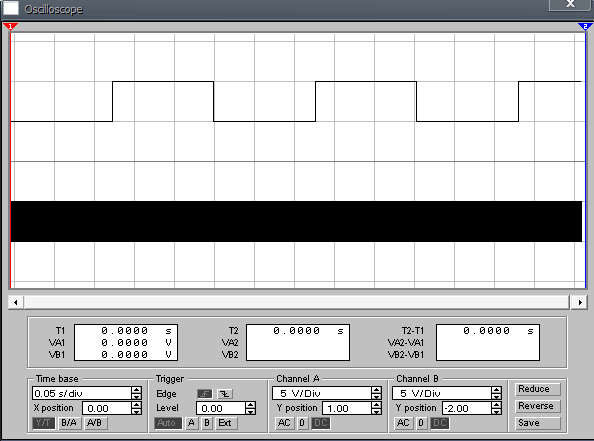
Task: Increase Channel A Y position
Action: tap(377, 405)
